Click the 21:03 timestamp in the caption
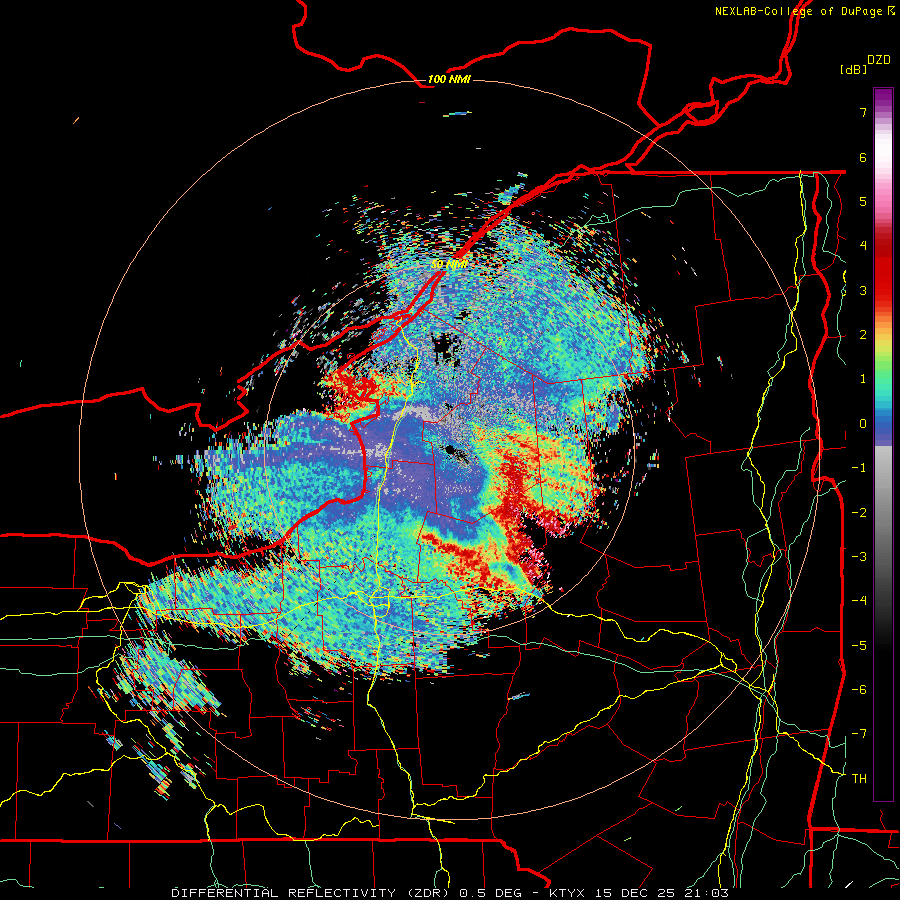Image resolution: width=900 pixels, height=900 pixels. click(x=708, y=893)
